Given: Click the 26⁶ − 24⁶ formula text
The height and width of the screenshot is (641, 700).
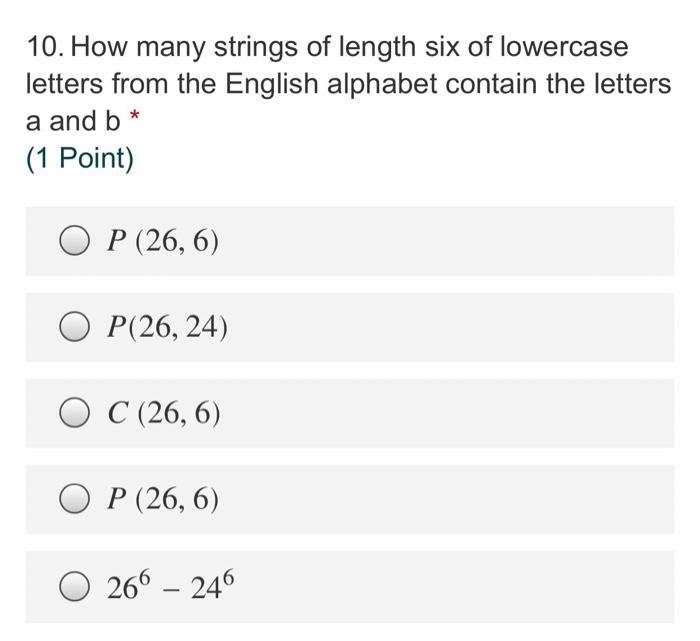Looking at the screenshot, I should point(170,585).
